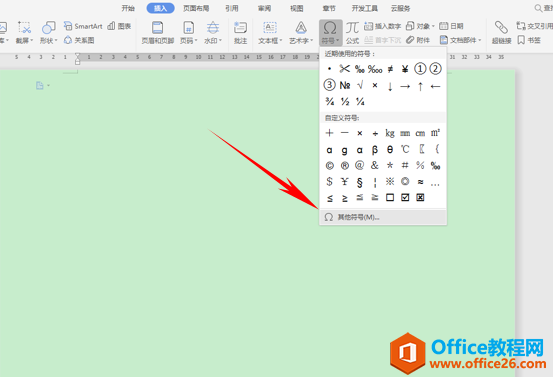Click the 批注 comment button
Image resolution: width=553 pixels, height=381 pixels.
point(240,32)
